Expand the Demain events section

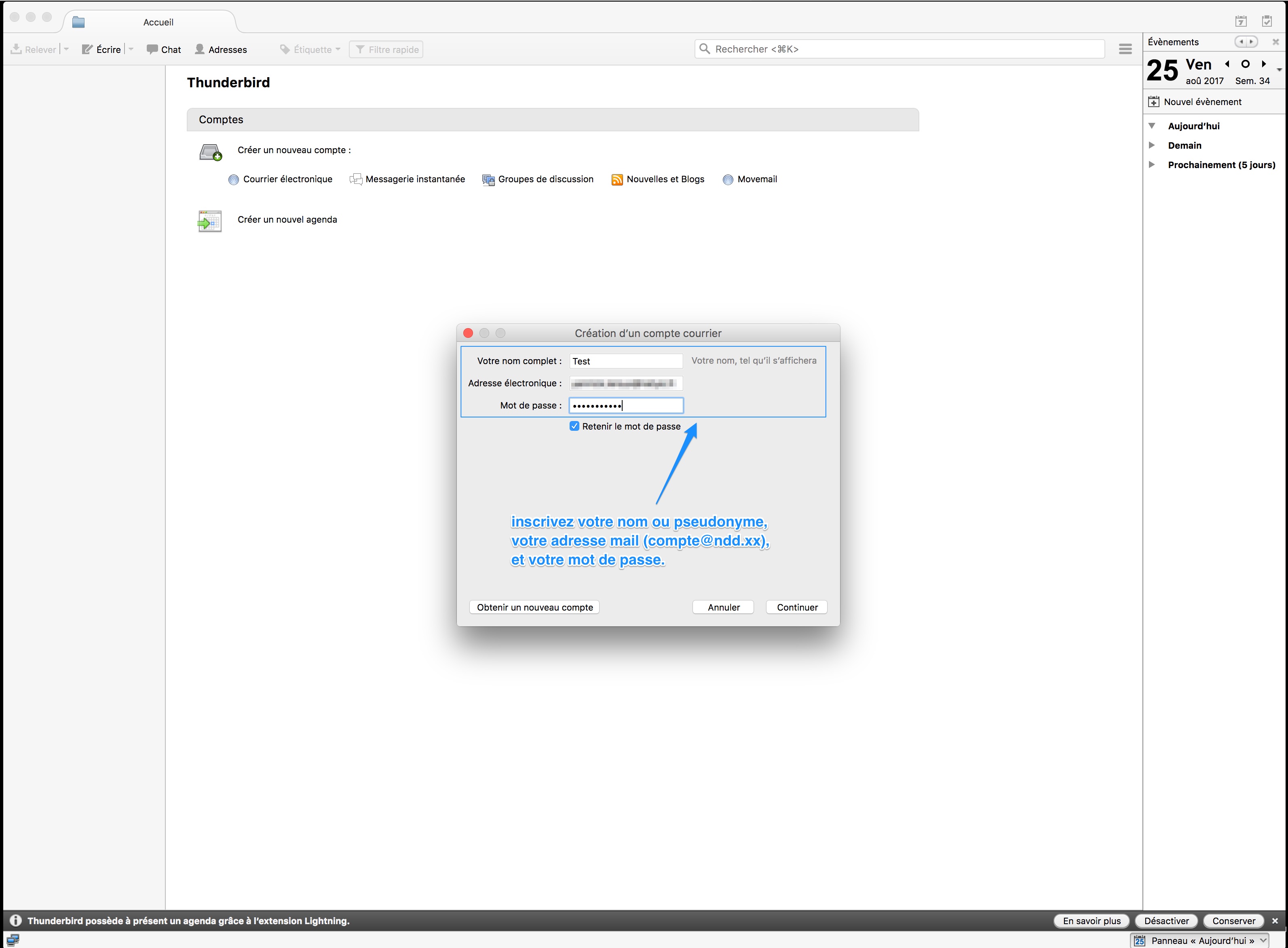pos(1151,145)
